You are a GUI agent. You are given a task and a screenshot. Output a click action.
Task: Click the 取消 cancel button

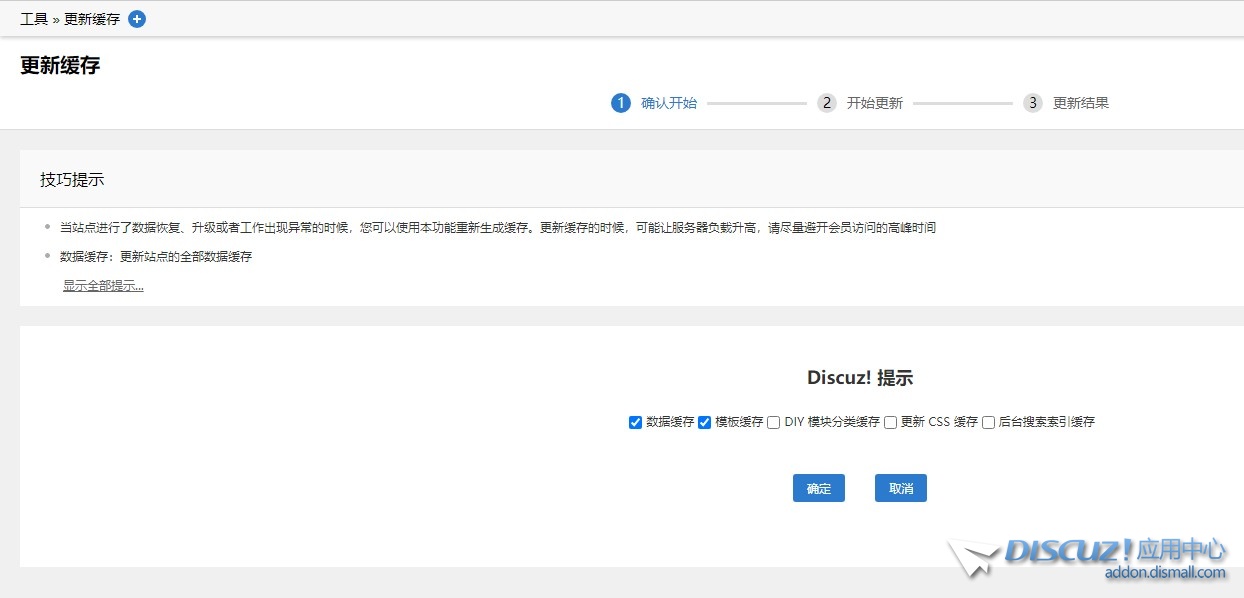[900, 488]
